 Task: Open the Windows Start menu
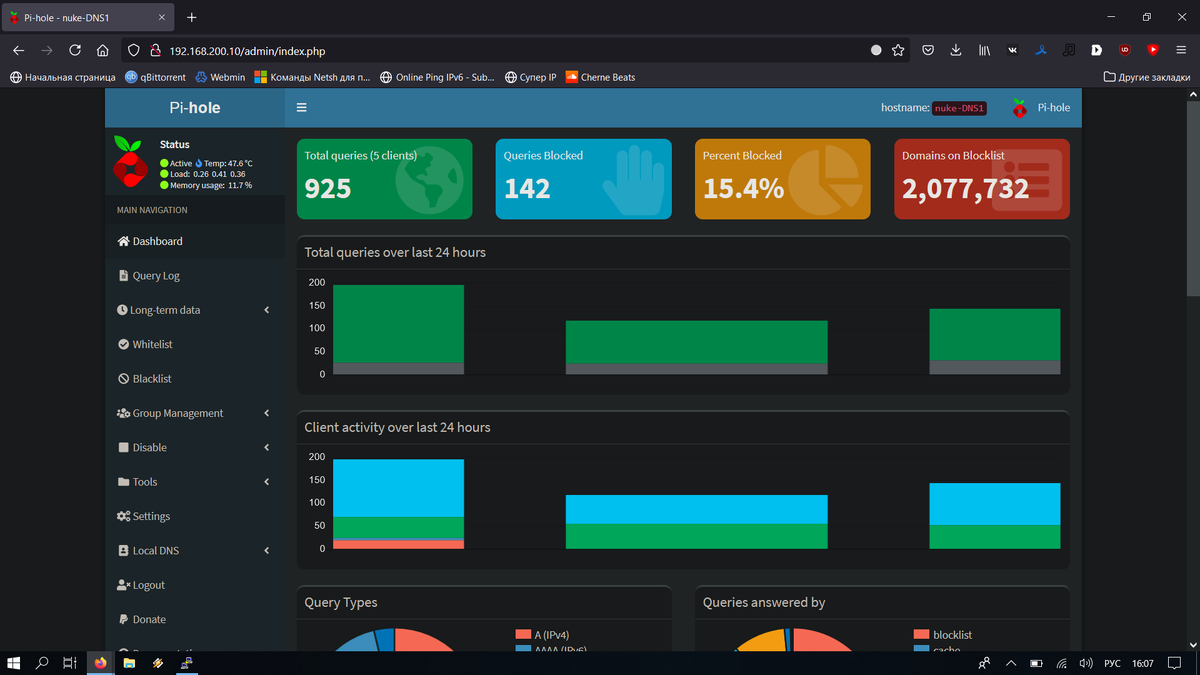coord(14,662)
